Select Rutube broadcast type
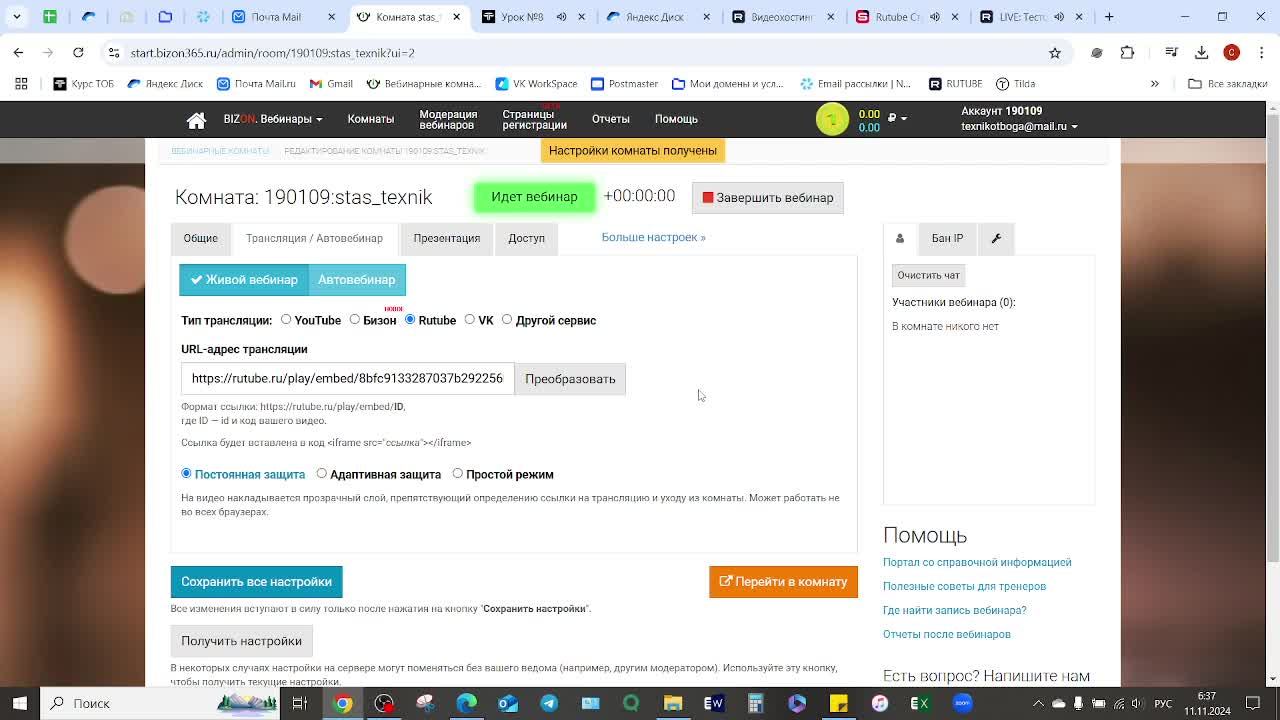The image size is (1280, 720). [410, 320]
